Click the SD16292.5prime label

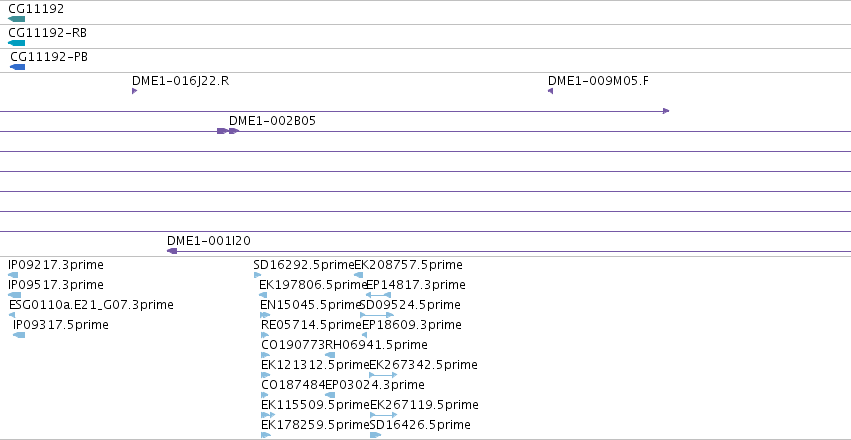coord(303,265)
